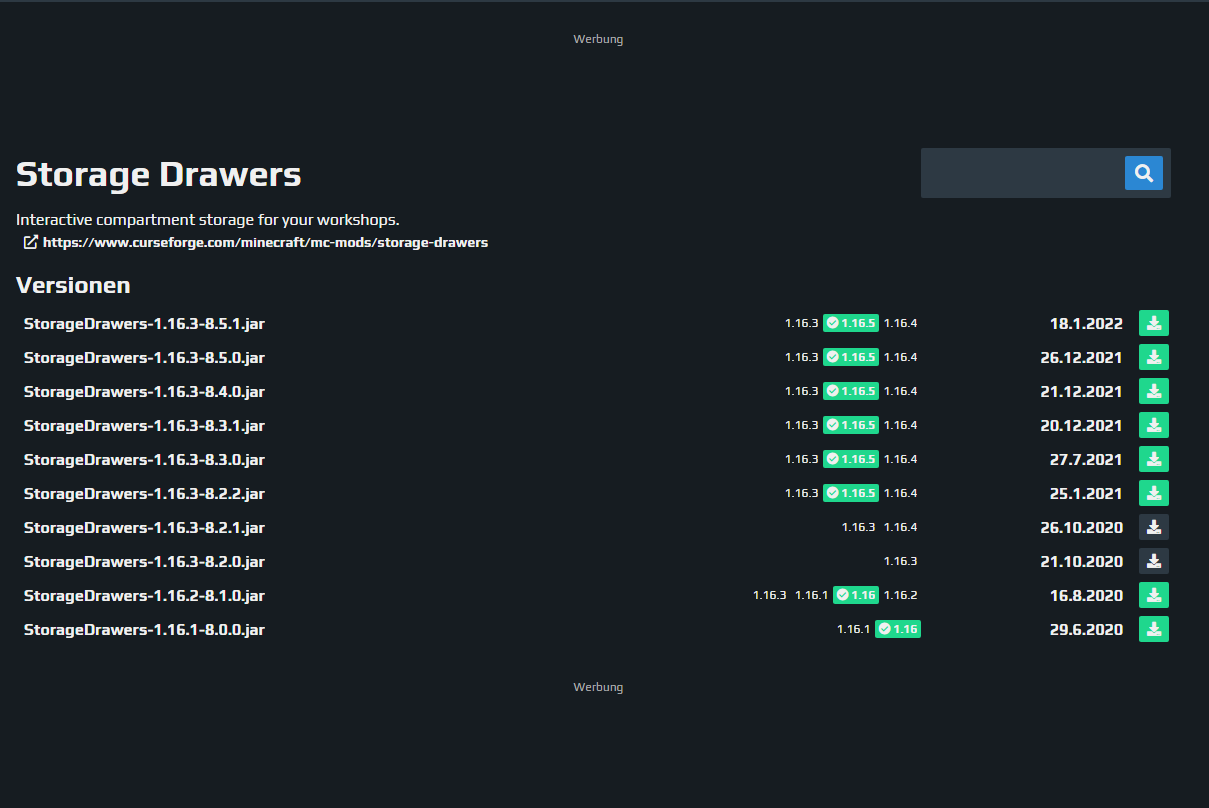Click the green 1.16.5 badge in 8.3.1 row
Viewport: 1209px width, 808px height.
coord(851,425)
